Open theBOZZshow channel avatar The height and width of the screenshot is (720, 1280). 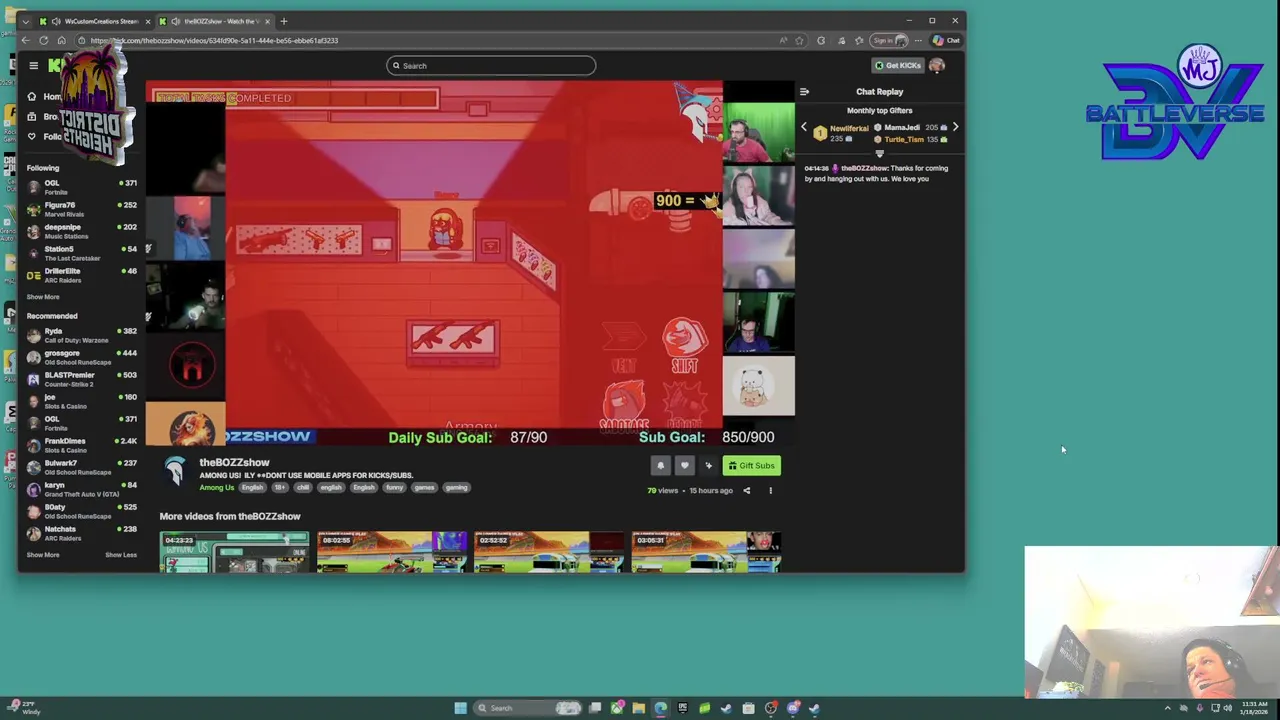[x=176, y=471]
